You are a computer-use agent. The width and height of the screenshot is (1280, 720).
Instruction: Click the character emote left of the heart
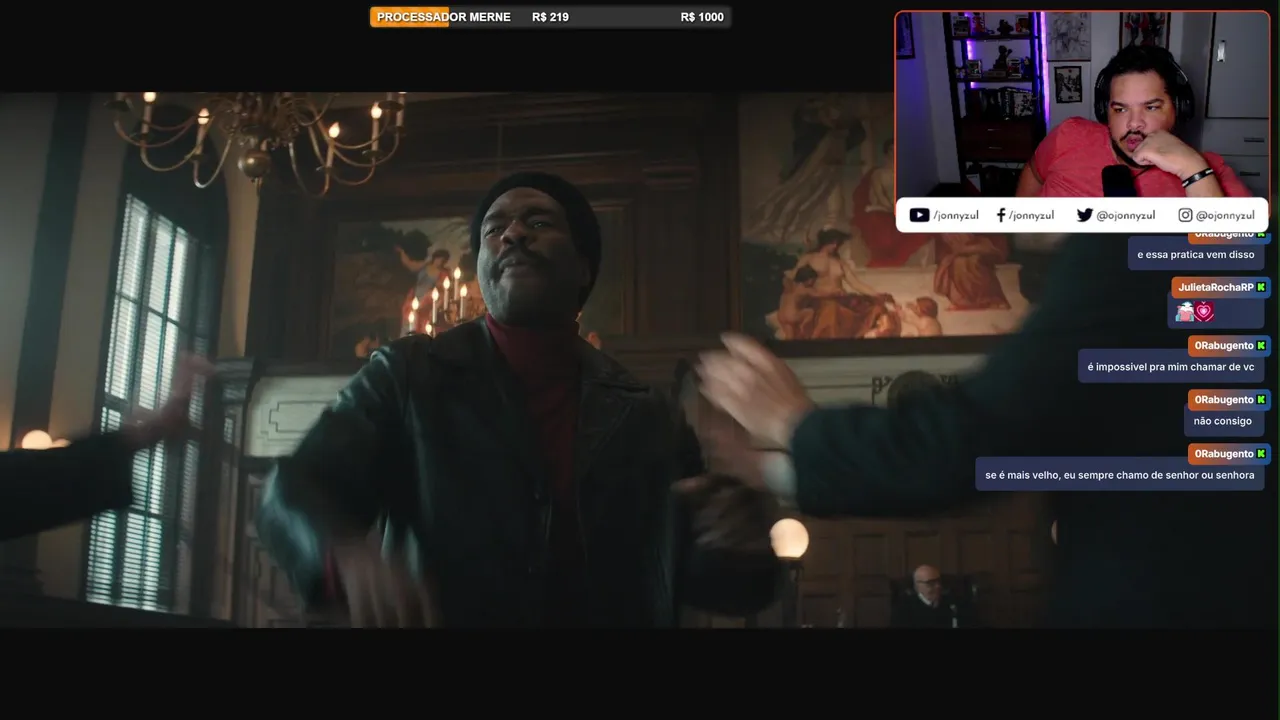coord(1185,312)
